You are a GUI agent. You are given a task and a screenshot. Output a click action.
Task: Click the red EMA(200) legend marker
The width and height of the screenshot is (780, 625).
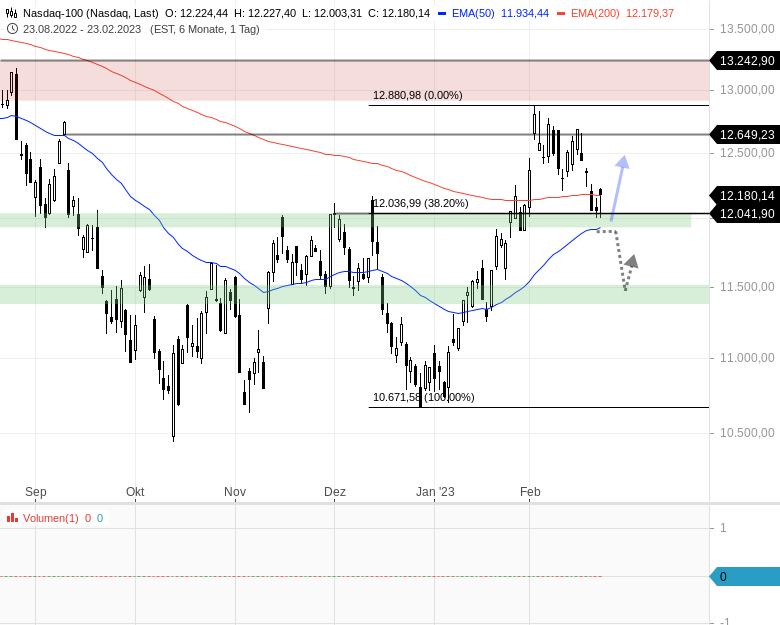(561, 13)
